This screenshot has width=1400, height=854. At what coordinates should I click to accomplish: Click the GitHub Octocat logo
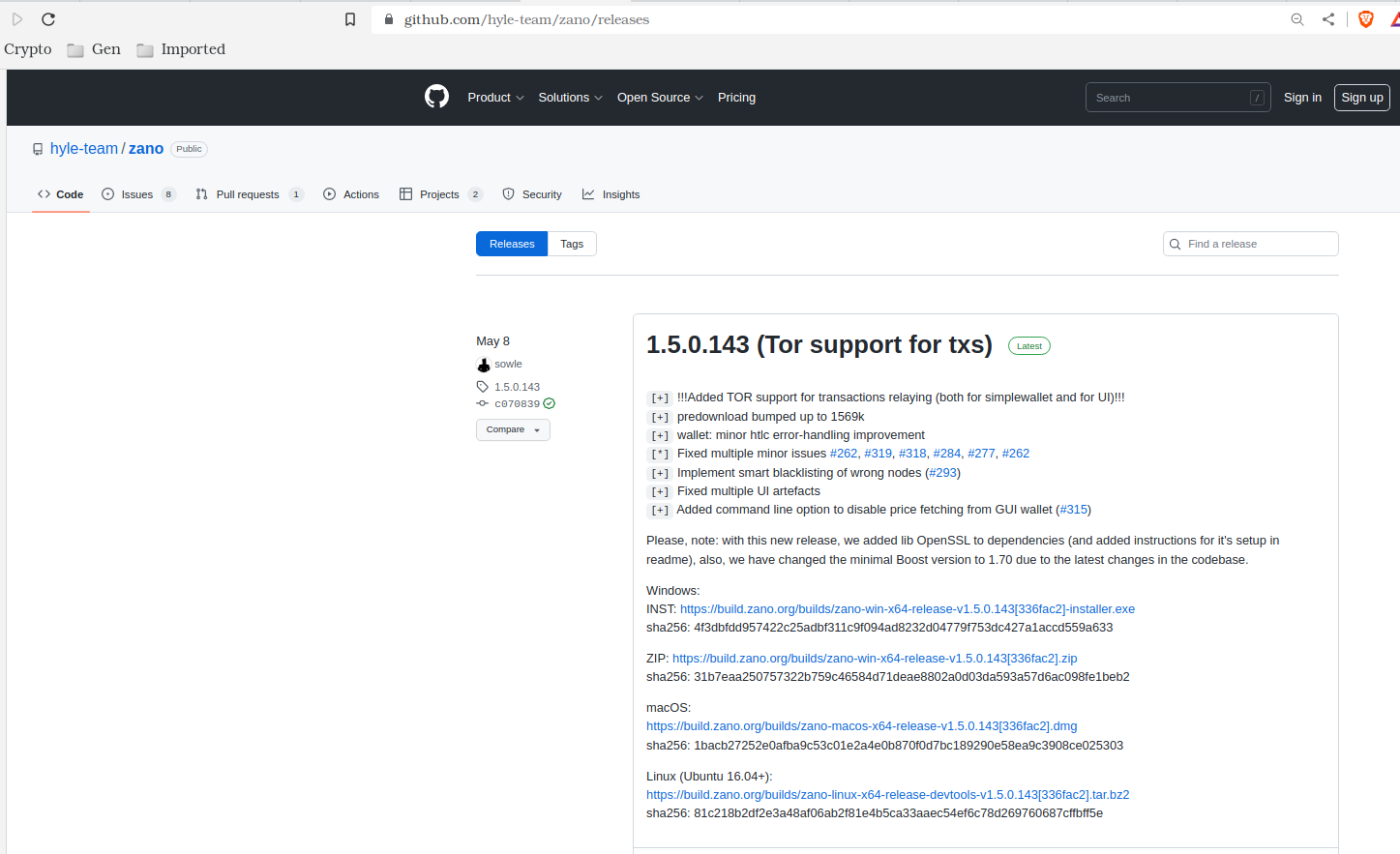pos(436,97)
